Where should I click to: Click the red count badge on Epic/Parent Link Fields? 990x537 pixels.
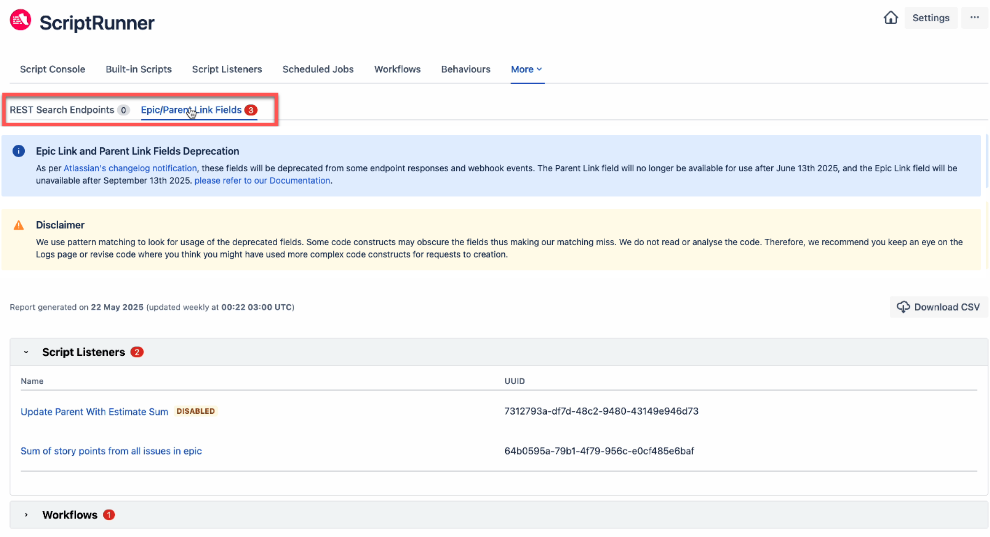251,110
